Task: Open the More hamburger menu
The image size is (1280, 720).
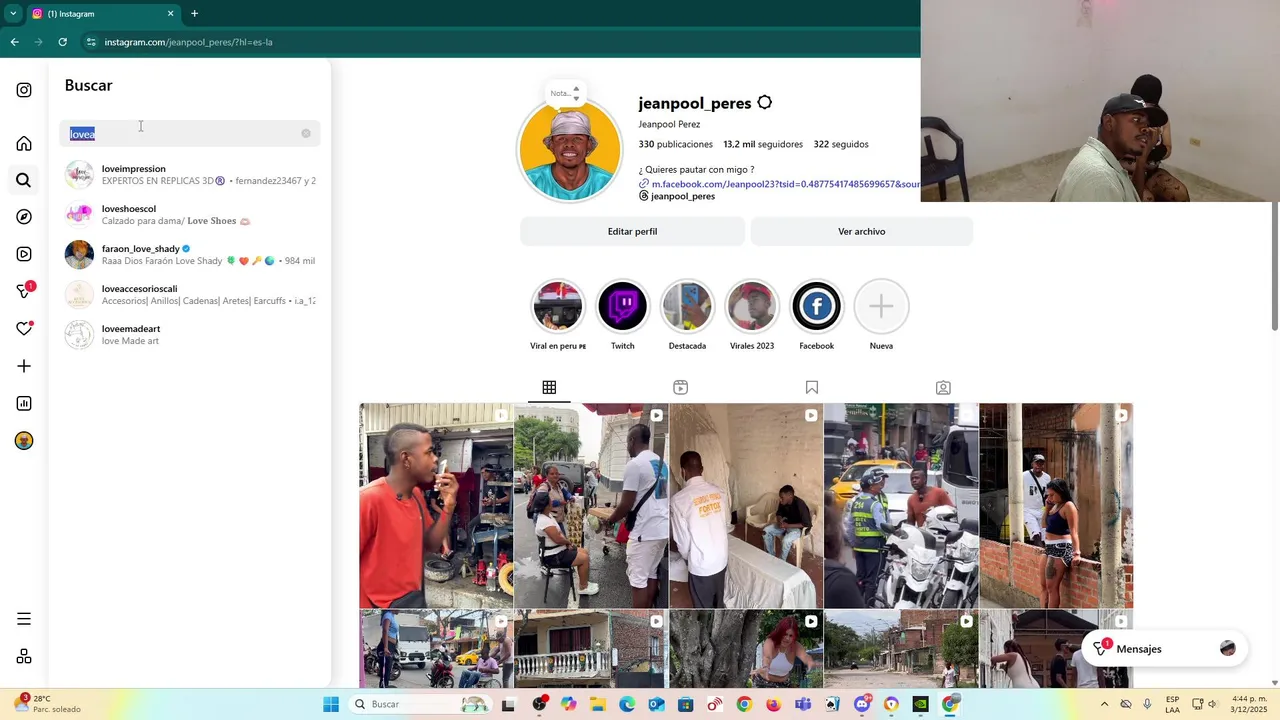Action: click(24, 619)
